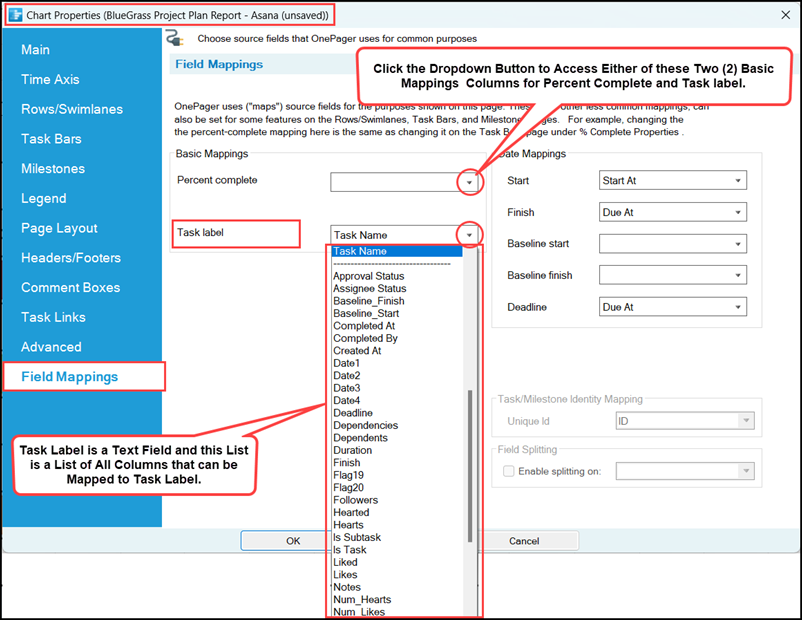Open the Baseline finish dropdown
802x620 pixels.
pos(739,275)
